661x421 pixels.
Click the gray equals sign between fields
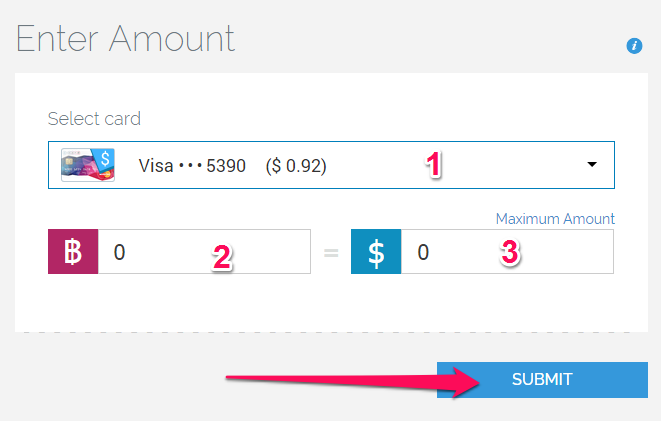pos(331,253)
